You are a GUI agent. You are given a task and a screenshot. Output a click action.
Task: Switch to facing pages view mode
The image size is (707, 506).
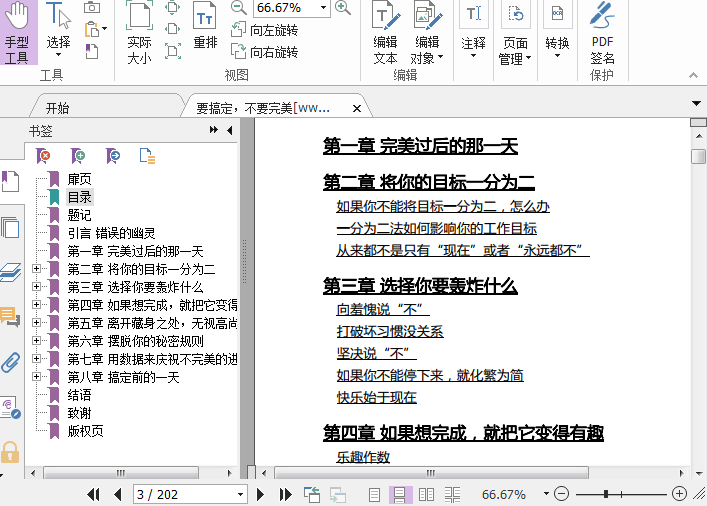tap(427, 494)
